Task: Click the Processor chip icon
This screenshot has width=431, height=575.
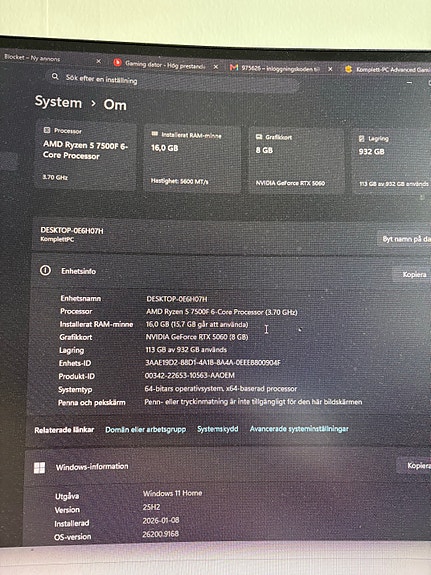Action: click(47, 130)
